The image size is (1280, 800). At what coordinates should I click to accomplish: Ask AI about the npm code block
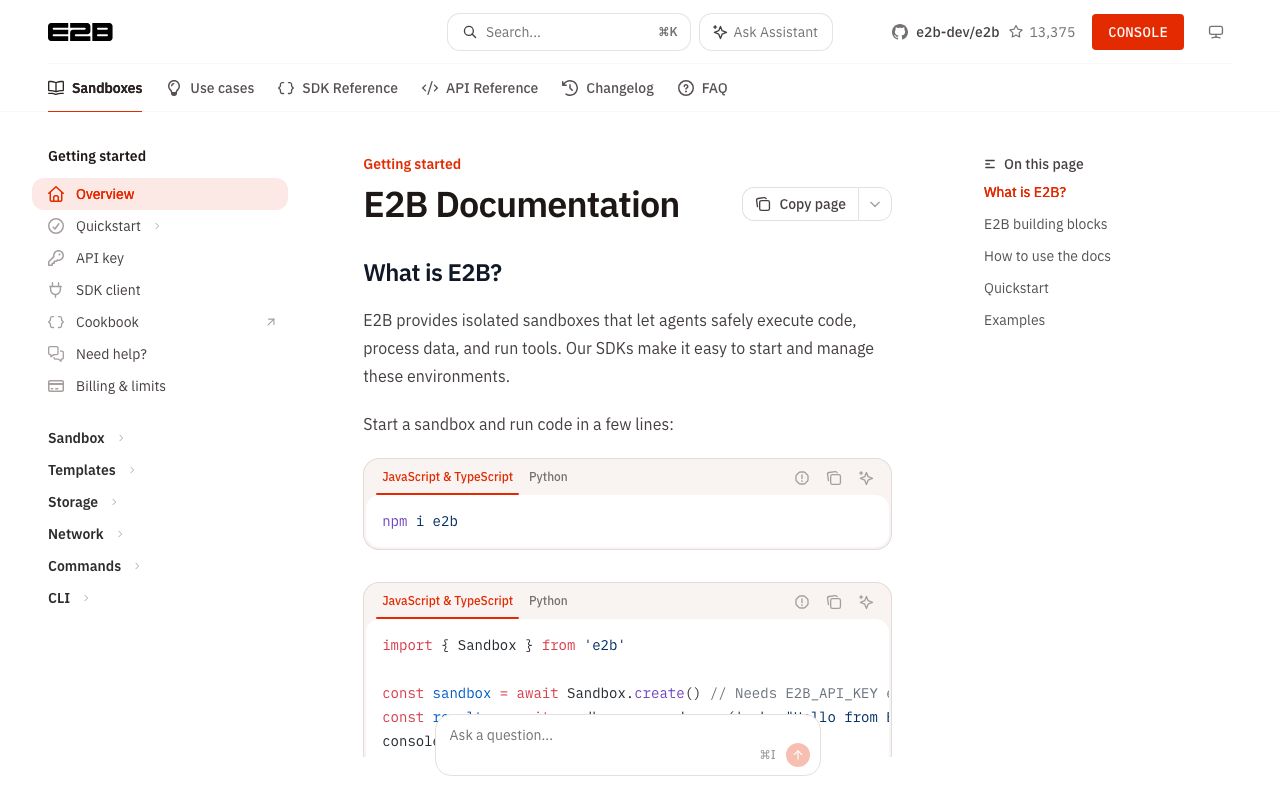coord(866,478)
